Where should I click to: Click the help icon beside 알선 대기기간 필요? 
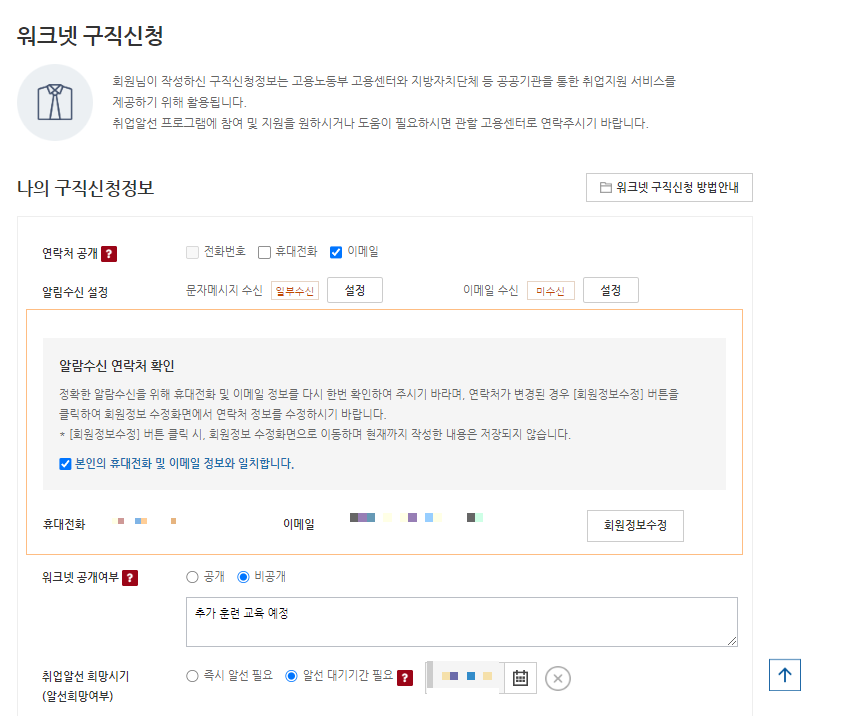pos(404,677)
